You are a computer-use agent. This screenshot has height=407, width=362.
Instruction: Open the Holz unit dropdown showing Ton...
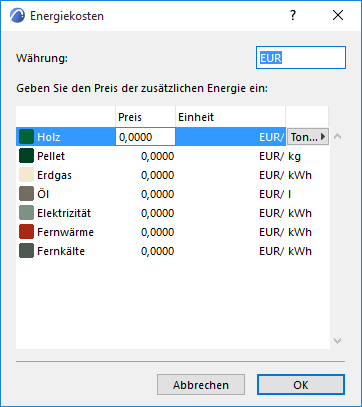tap(308, 137)
